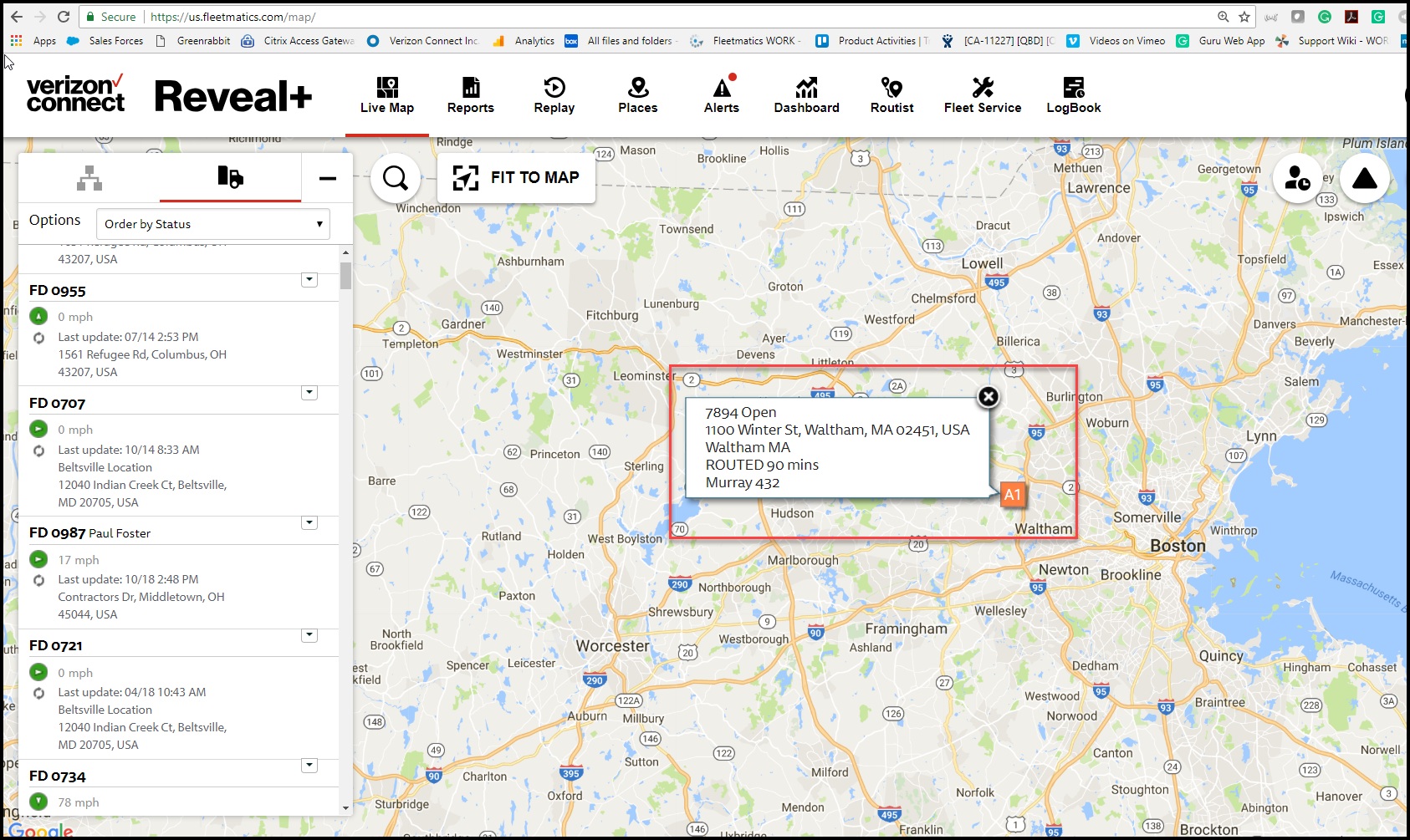Screen dimensions: 1410x840
Task: Open Apps launcher in bookmarks bar
Action: click(33, 40)
